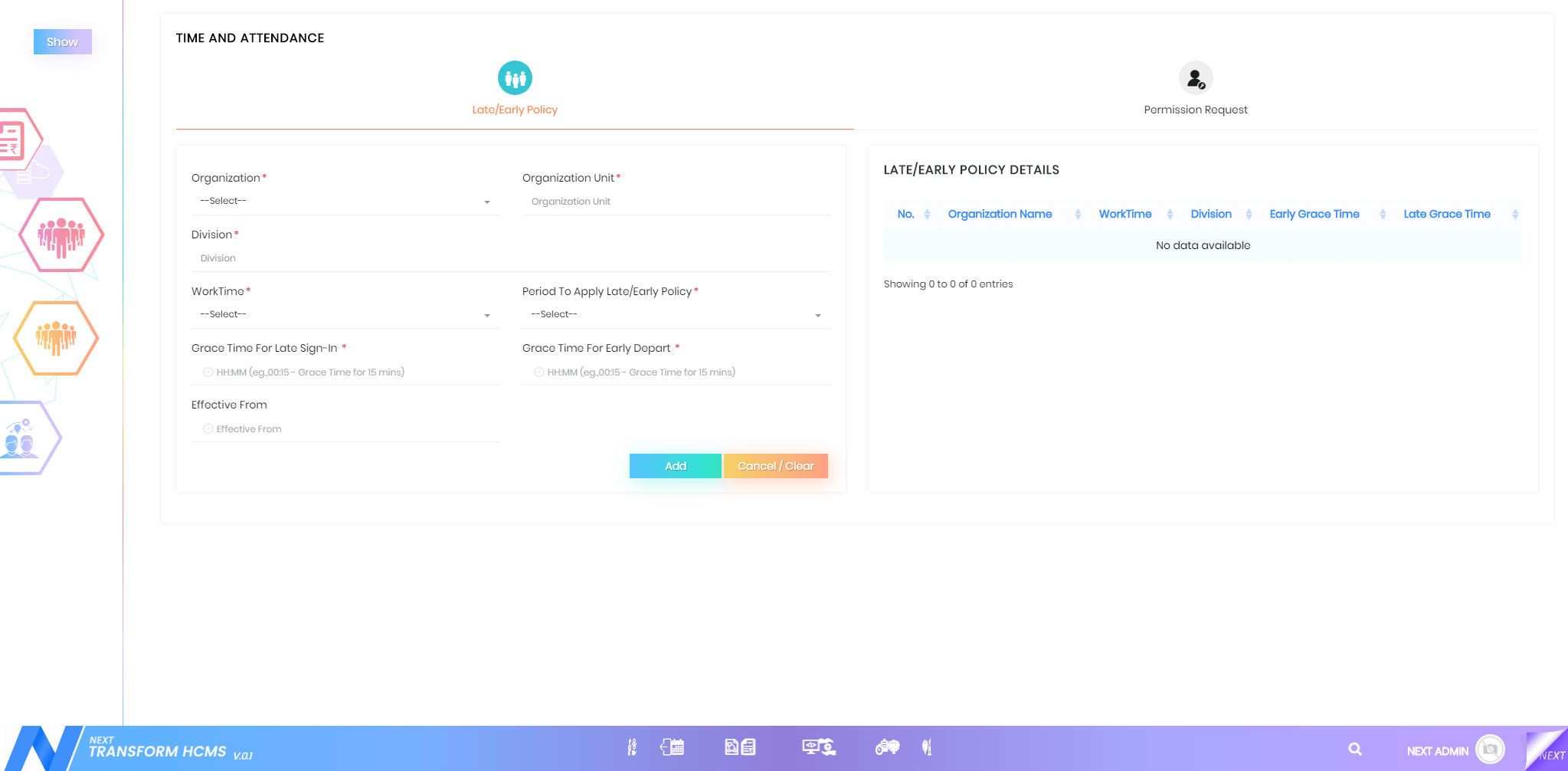
Task: Click the paired documents icon in footer
Action: pos(740,747)
